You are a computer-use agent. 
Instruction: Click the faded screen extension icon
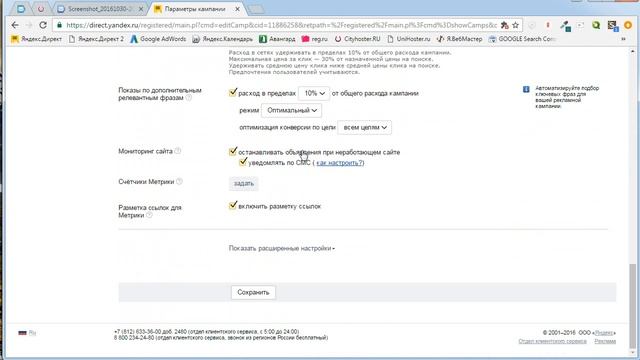(580, 25)
